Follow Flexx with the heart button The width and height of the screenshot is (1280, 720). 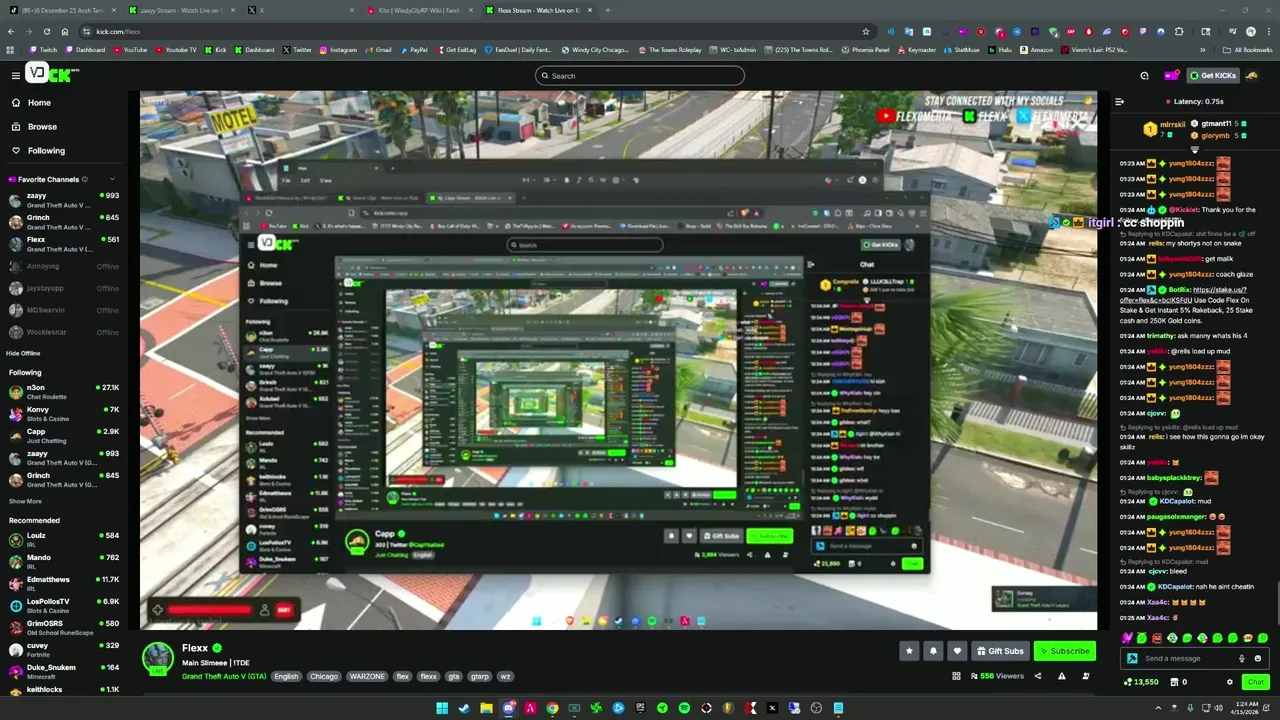pyautogui.click(x=957, y=651)
